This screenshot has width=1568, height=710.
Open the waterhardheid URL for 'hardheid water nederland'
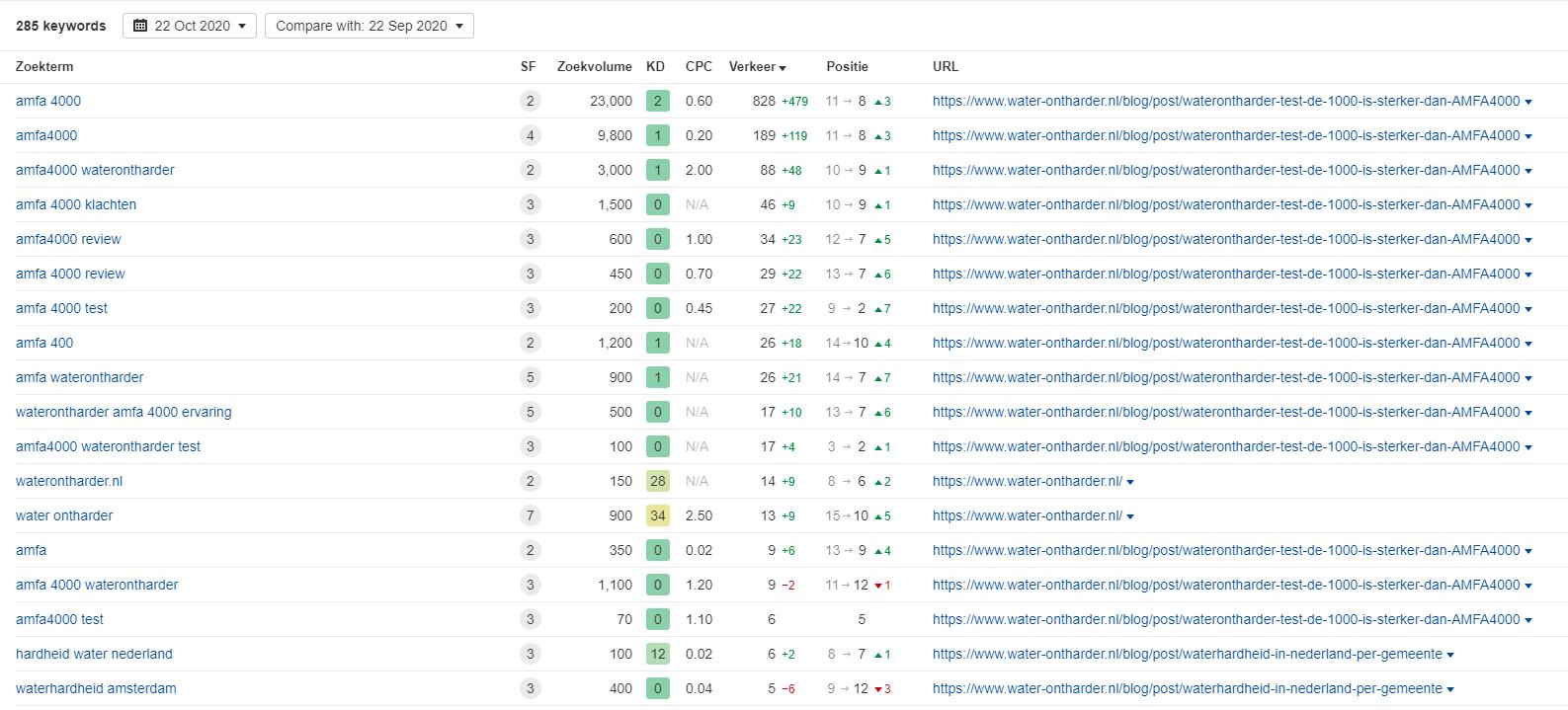tap(1188, 654)
